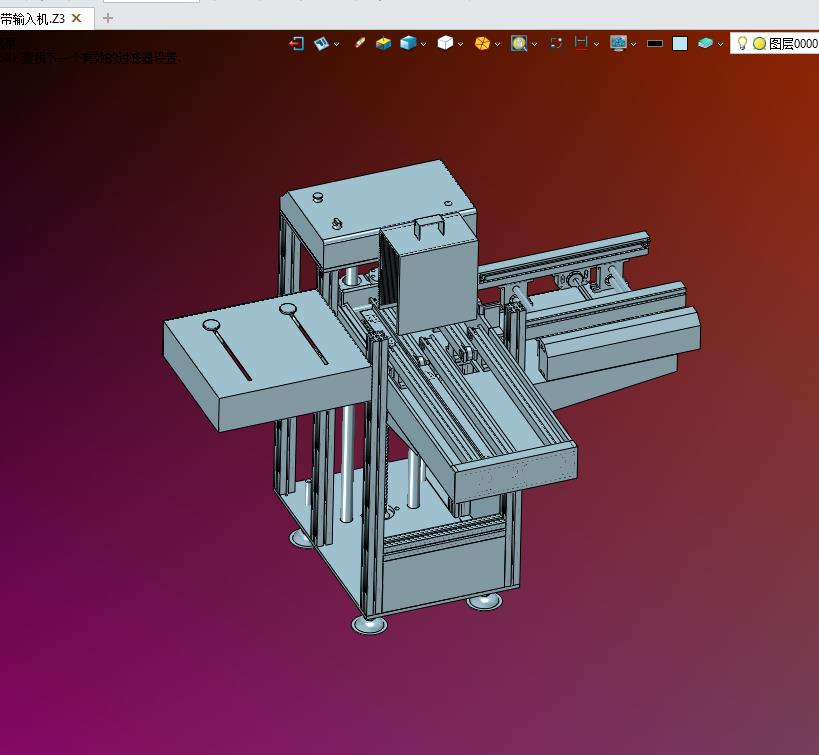Viewport: 819px width, 755px height.
Task: Select the blue shaded cube display icon
Action: point(408,43)
